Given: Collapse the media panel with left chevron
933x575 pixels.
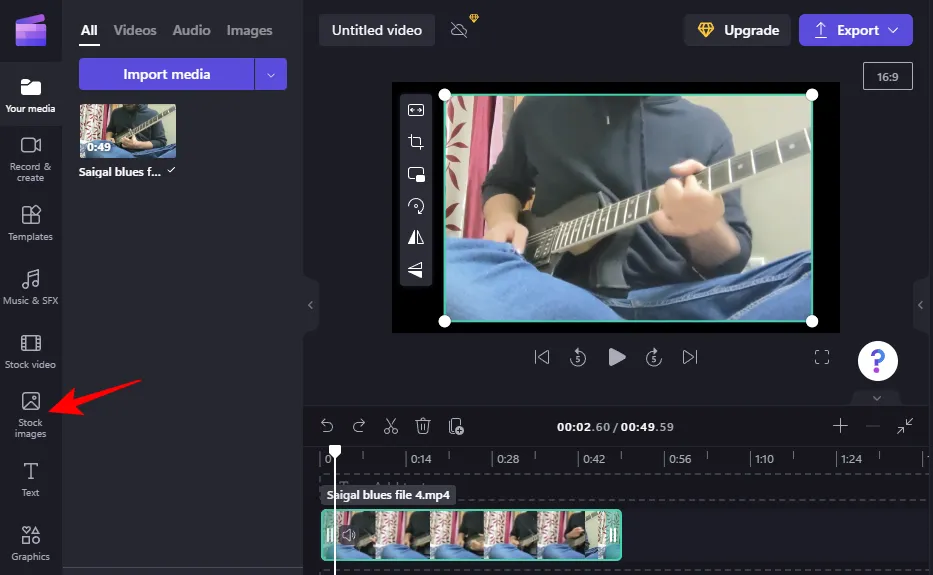Looking at the screenshot, I should pyautogui.click(x=310, y=305).
